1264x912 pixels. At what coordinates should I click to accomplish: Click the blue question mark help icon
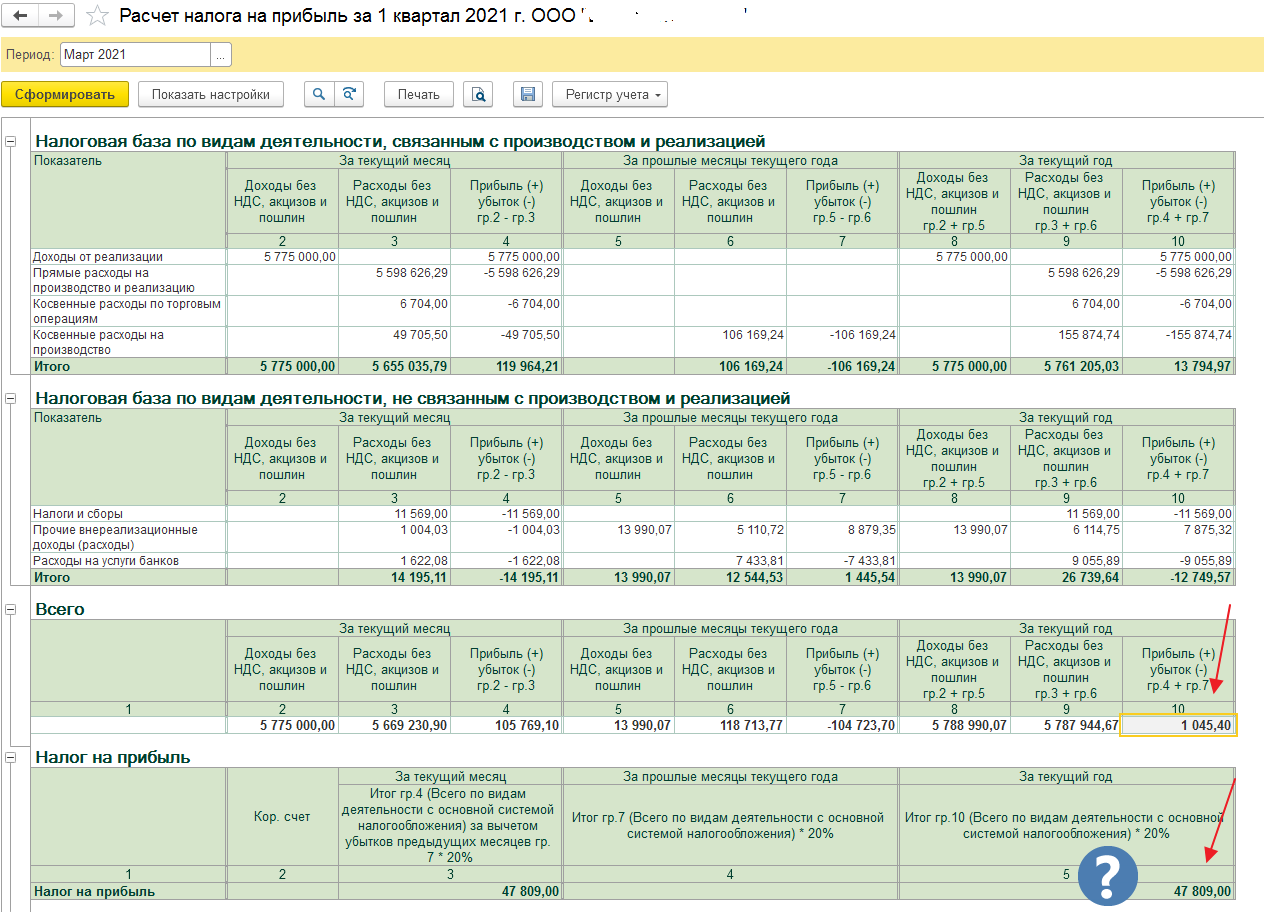[x=1107, y=876]
